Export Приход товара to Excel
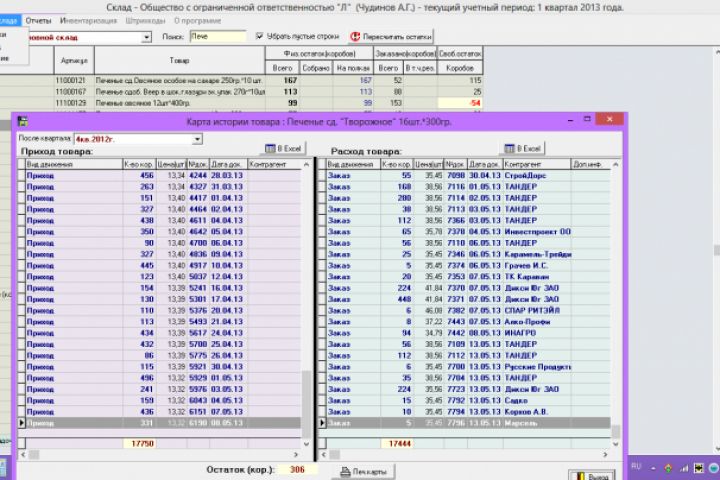The height and width of the screenshot is (480, 720). coord(284,148)
